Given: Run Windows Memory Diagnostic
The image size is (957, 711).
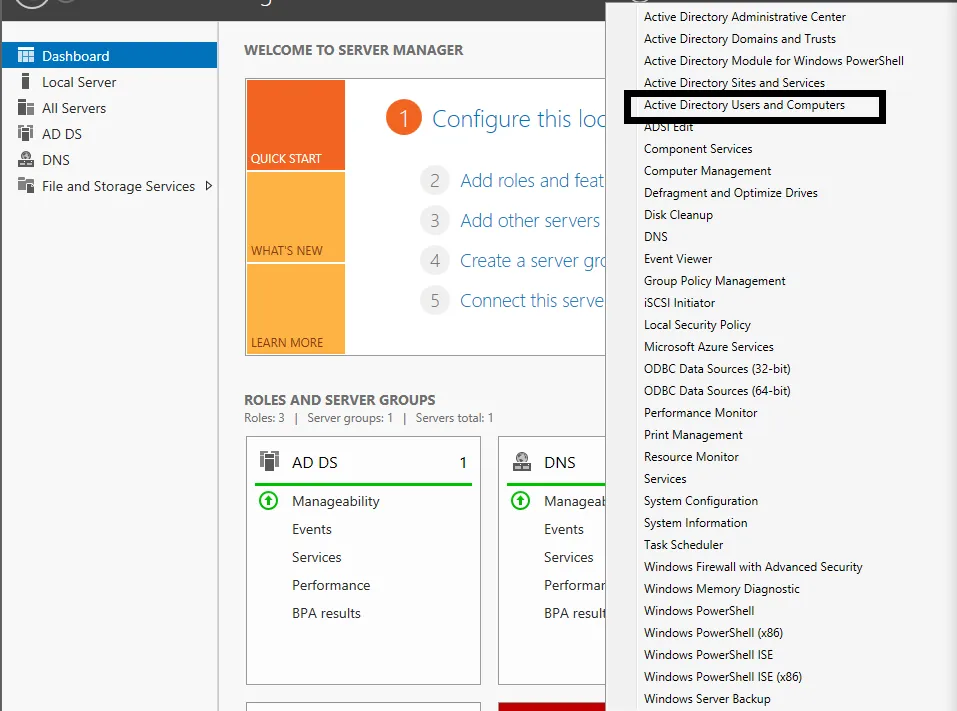Looking at the screenshot, I should [721, 588].
